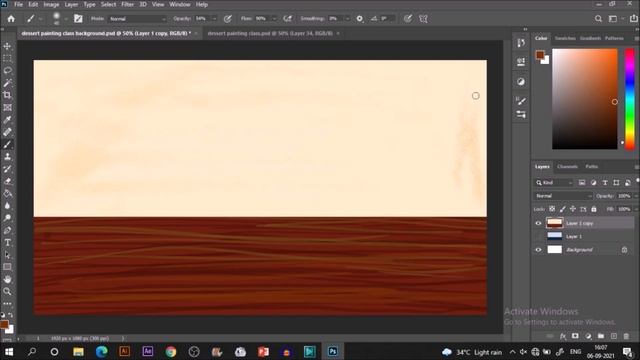Toggle pressure for opacity icon
640x360 pixels.
(228, 19)
